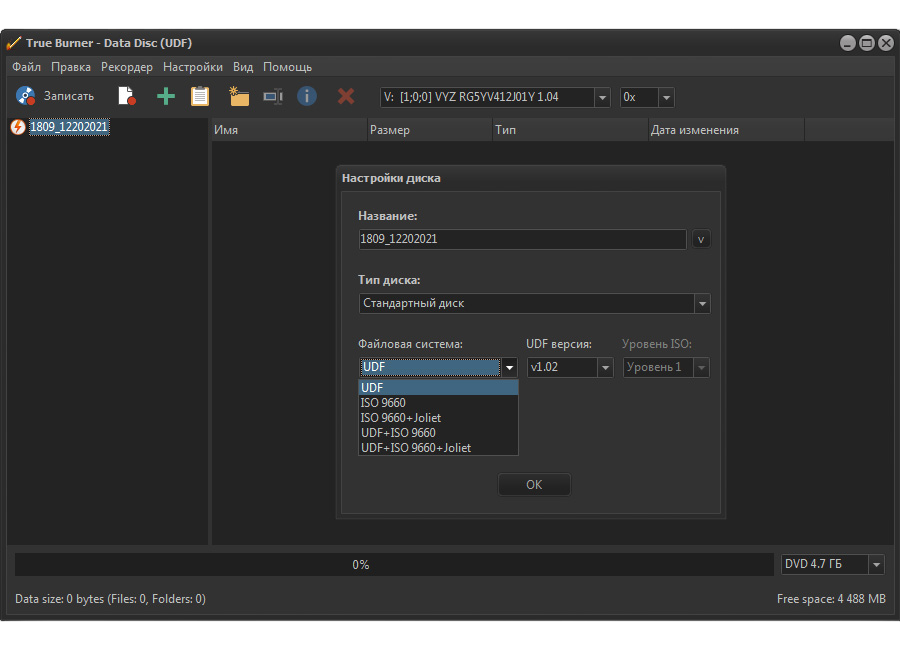Screen dimensions: 900x650
Task: Select UDF+ISO 9660+Joliet file system option
Action: click(416, 448)
